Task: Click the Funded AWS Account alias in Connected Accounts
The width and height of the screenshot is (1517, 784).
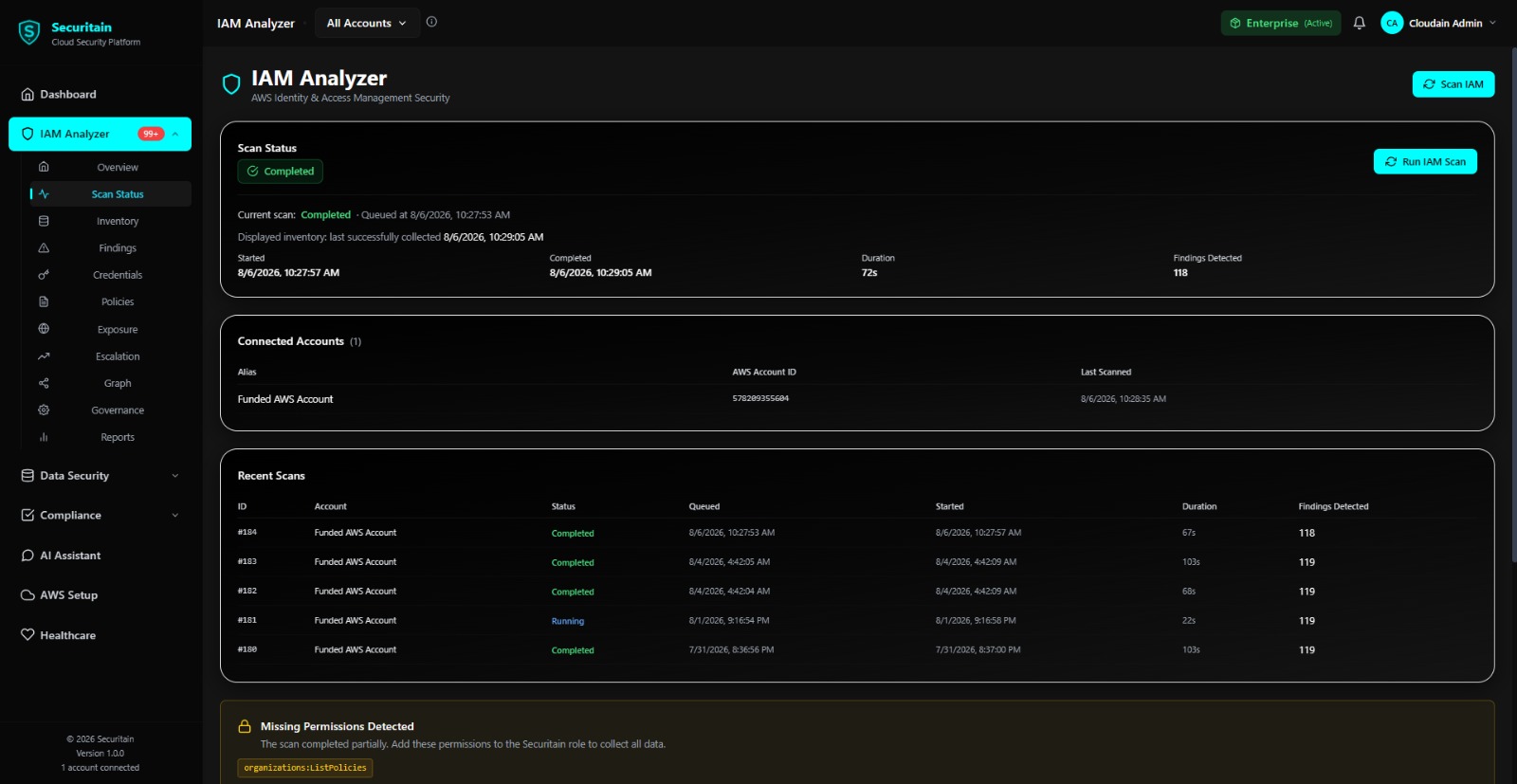Action: (285, 399)
